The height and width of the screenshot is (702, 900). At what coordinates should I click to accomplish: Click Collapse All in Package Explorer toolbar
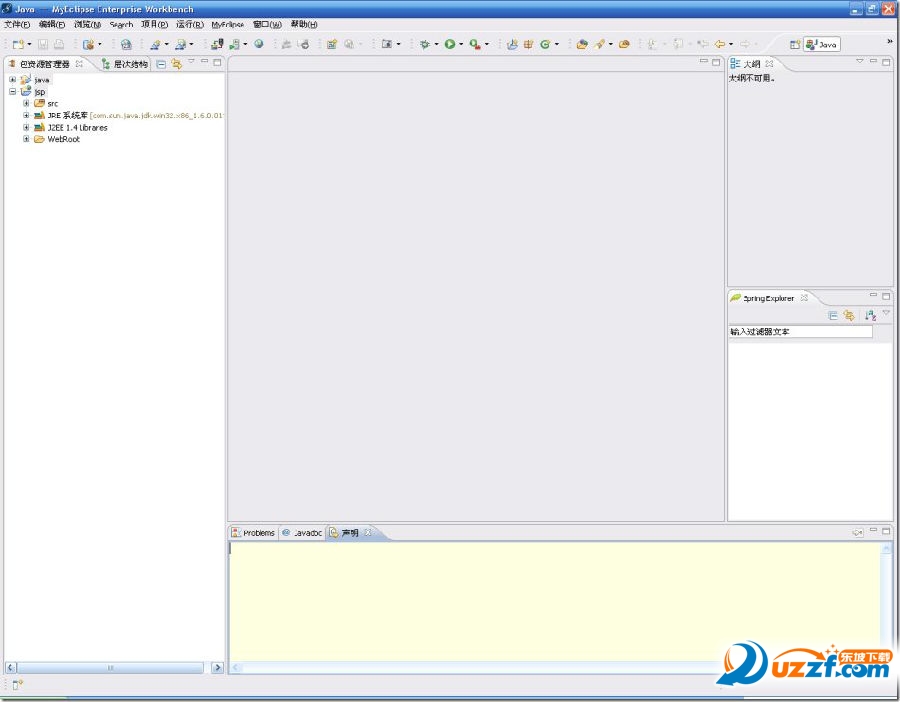click(x=161, y=64)
